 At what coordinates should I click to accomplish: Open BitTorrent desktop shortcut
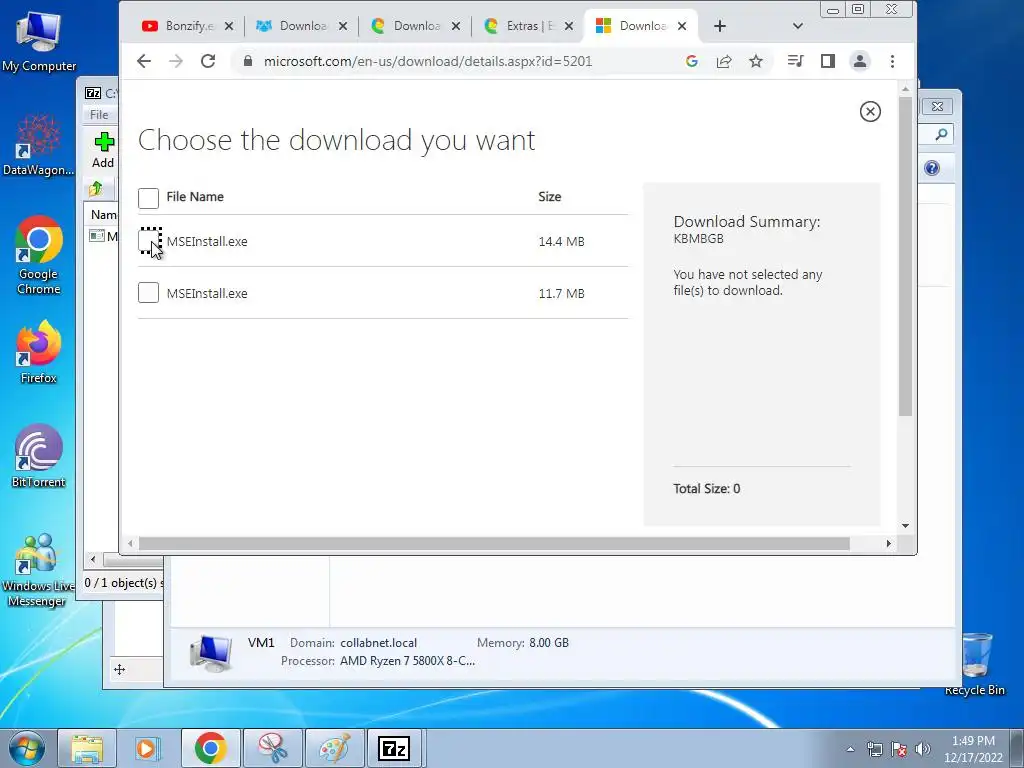[x=39, y=456]
